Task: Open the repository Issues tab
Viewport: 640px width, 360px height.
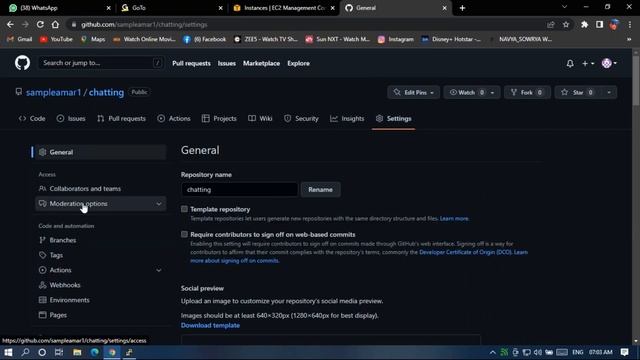Action: 71,118
